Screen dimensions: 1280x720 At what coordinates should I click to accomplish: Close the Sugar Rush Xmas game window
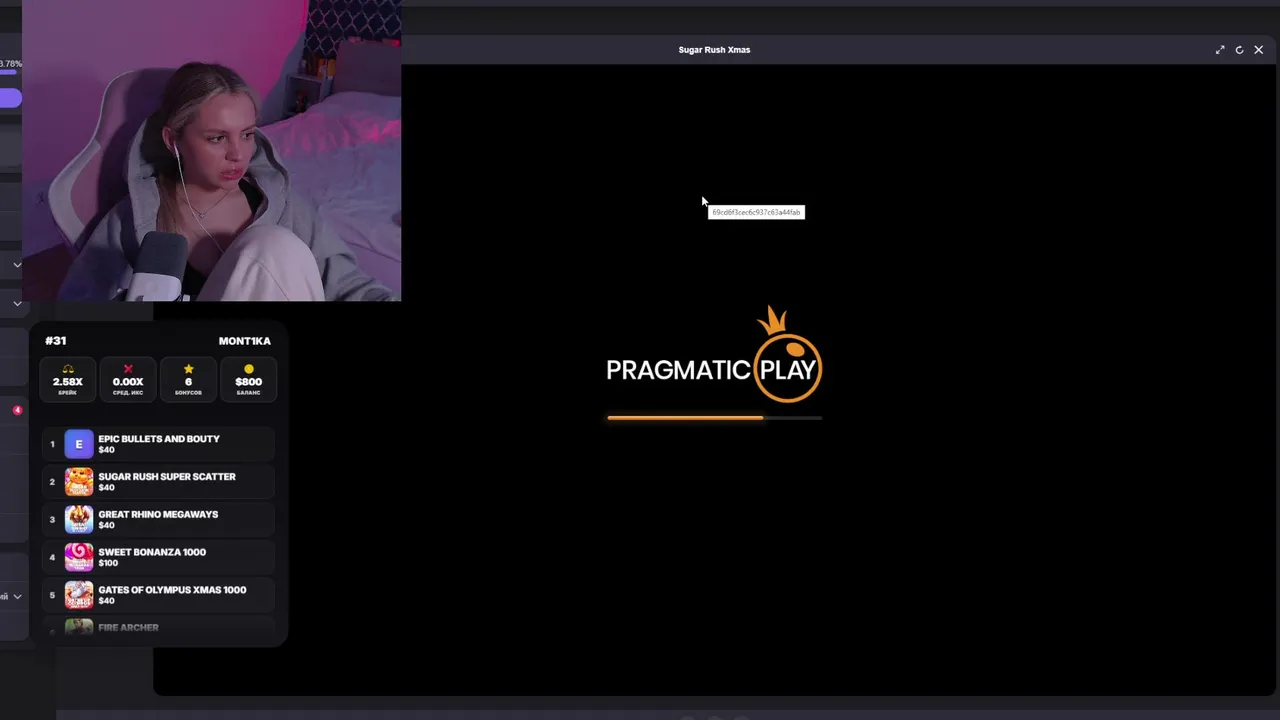pos(1258,50)
